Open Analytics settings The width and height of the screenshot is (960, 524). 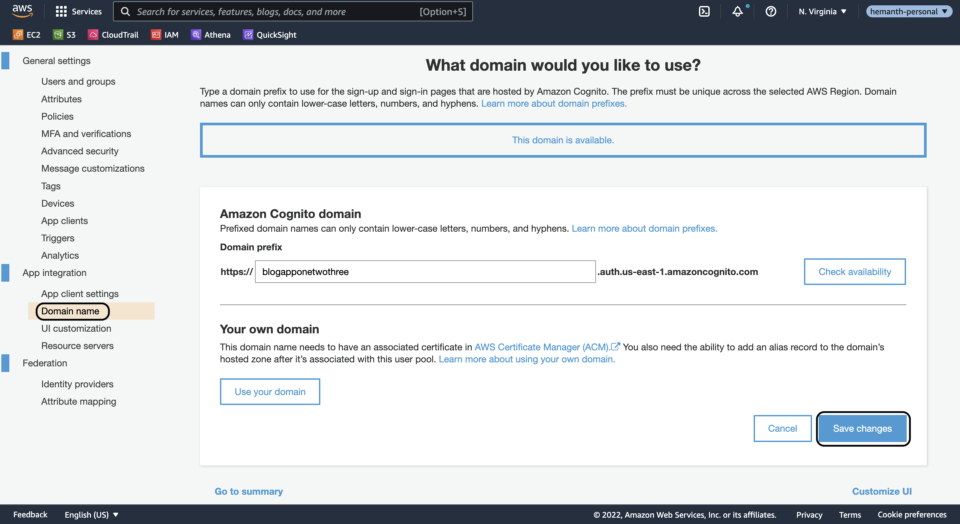click(x=60, y=256)
